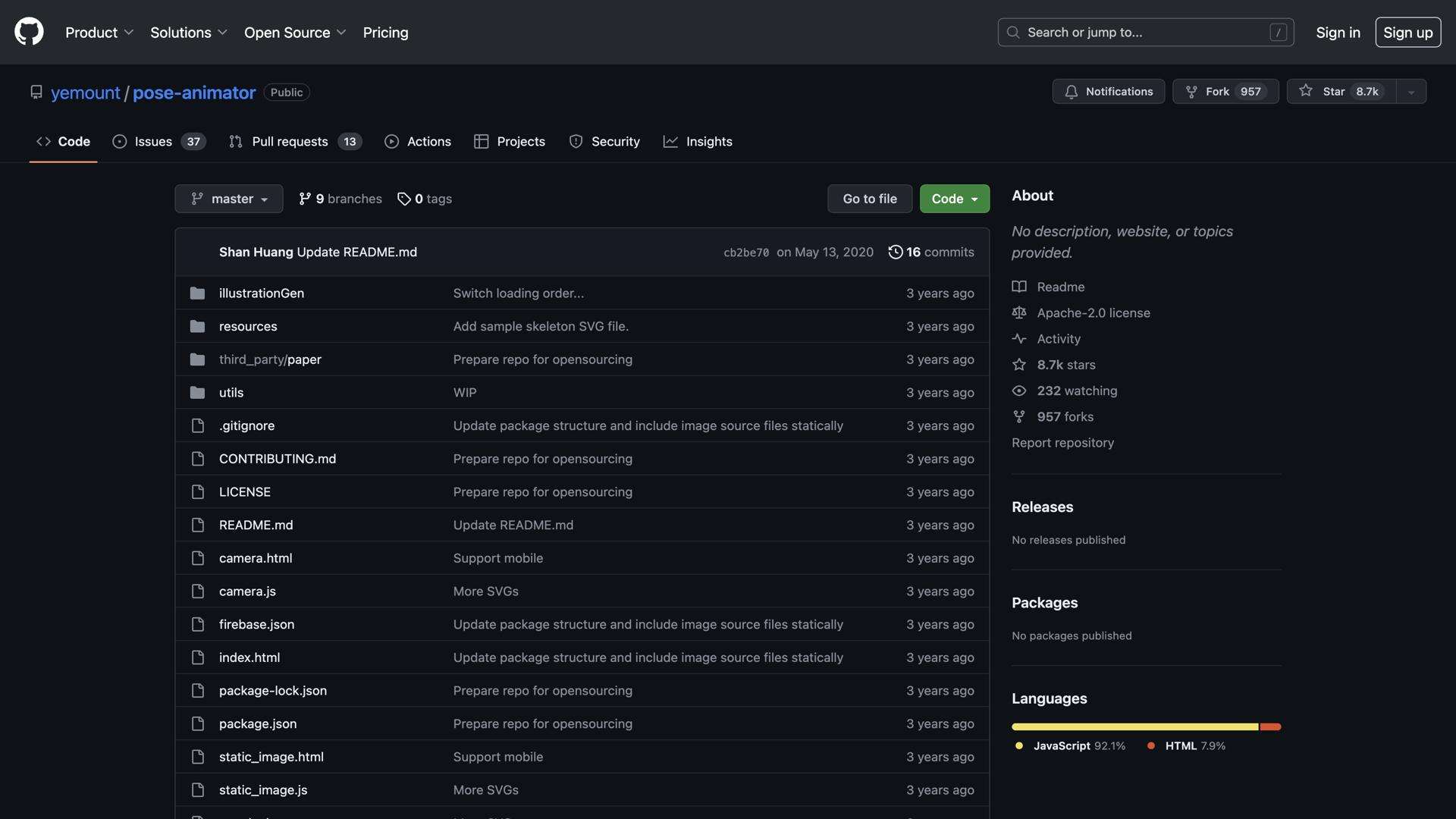Click the Go to file button

click(x=869, y=199)
